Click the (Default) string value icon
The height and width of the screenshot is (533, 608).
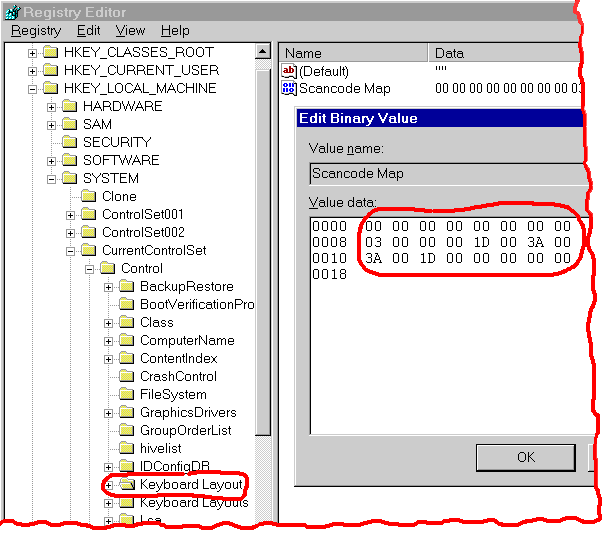pos(289,71)
